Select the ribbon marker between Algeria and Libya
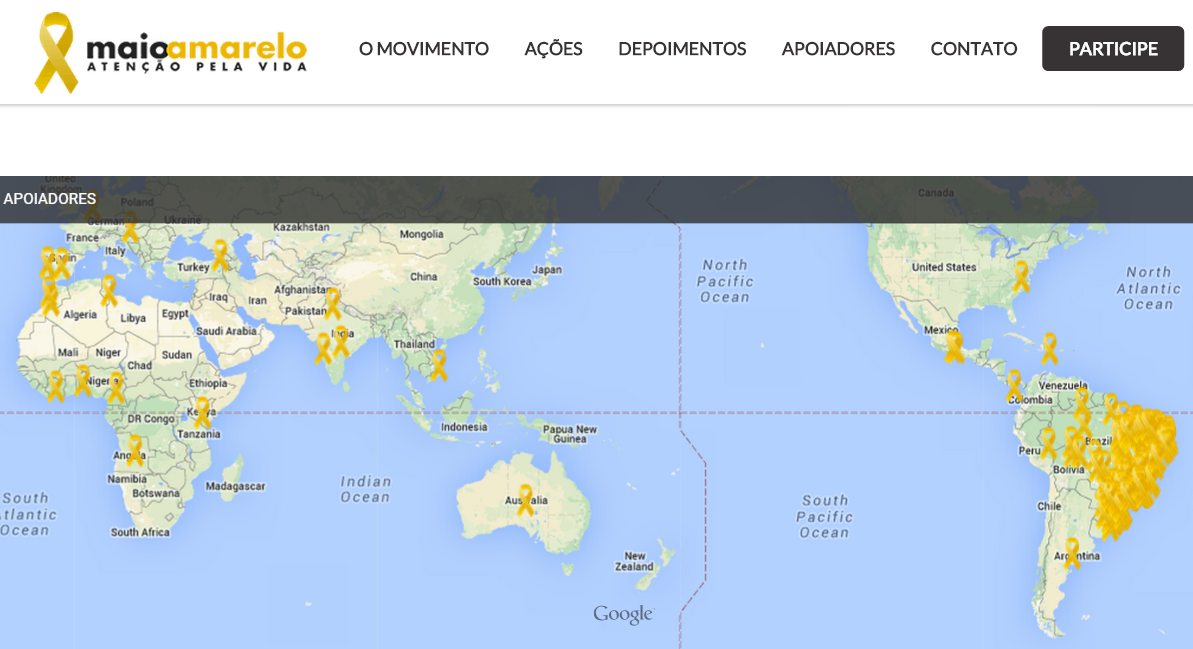 109,291
